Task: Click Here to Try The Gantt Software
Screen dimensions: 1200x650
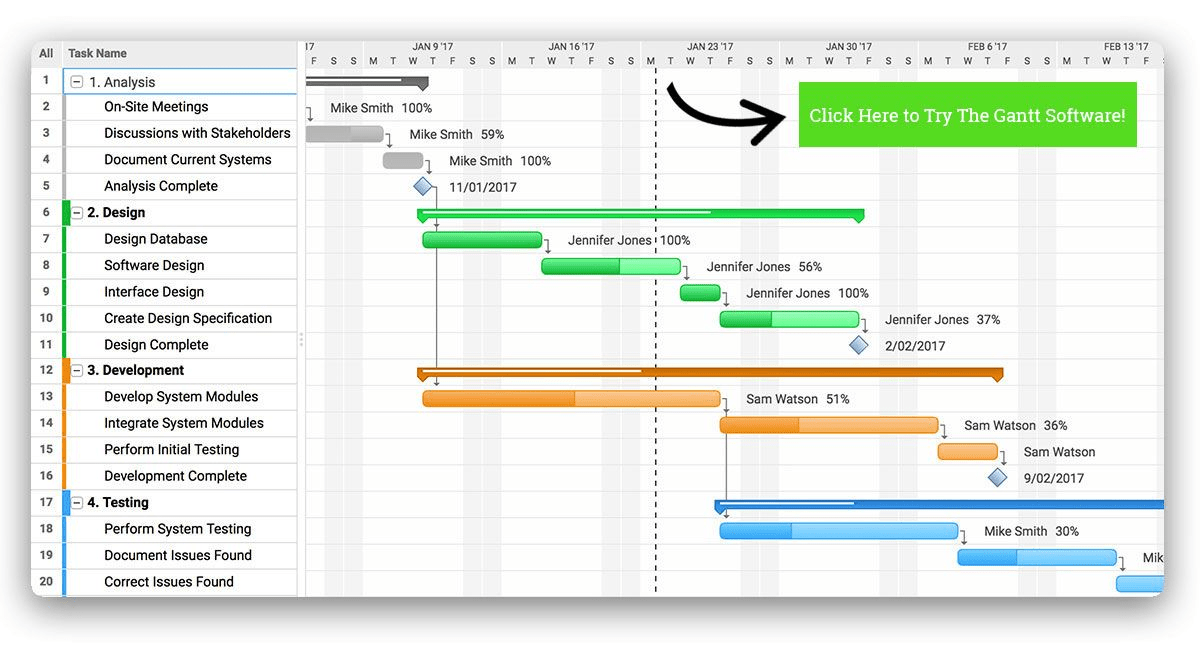Action: pyautogui.click(x=967, y=115)
